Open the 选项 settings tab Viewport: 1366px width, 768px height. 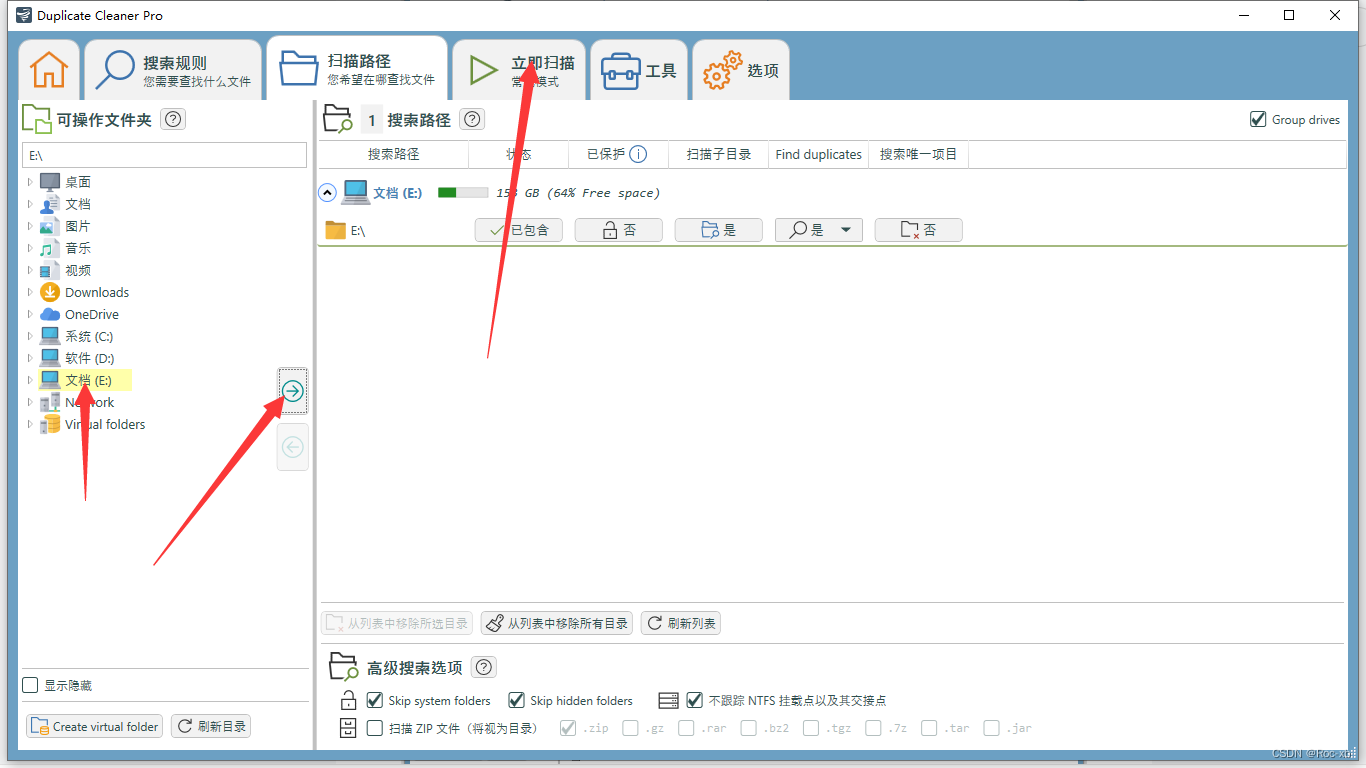click(741, 70)
